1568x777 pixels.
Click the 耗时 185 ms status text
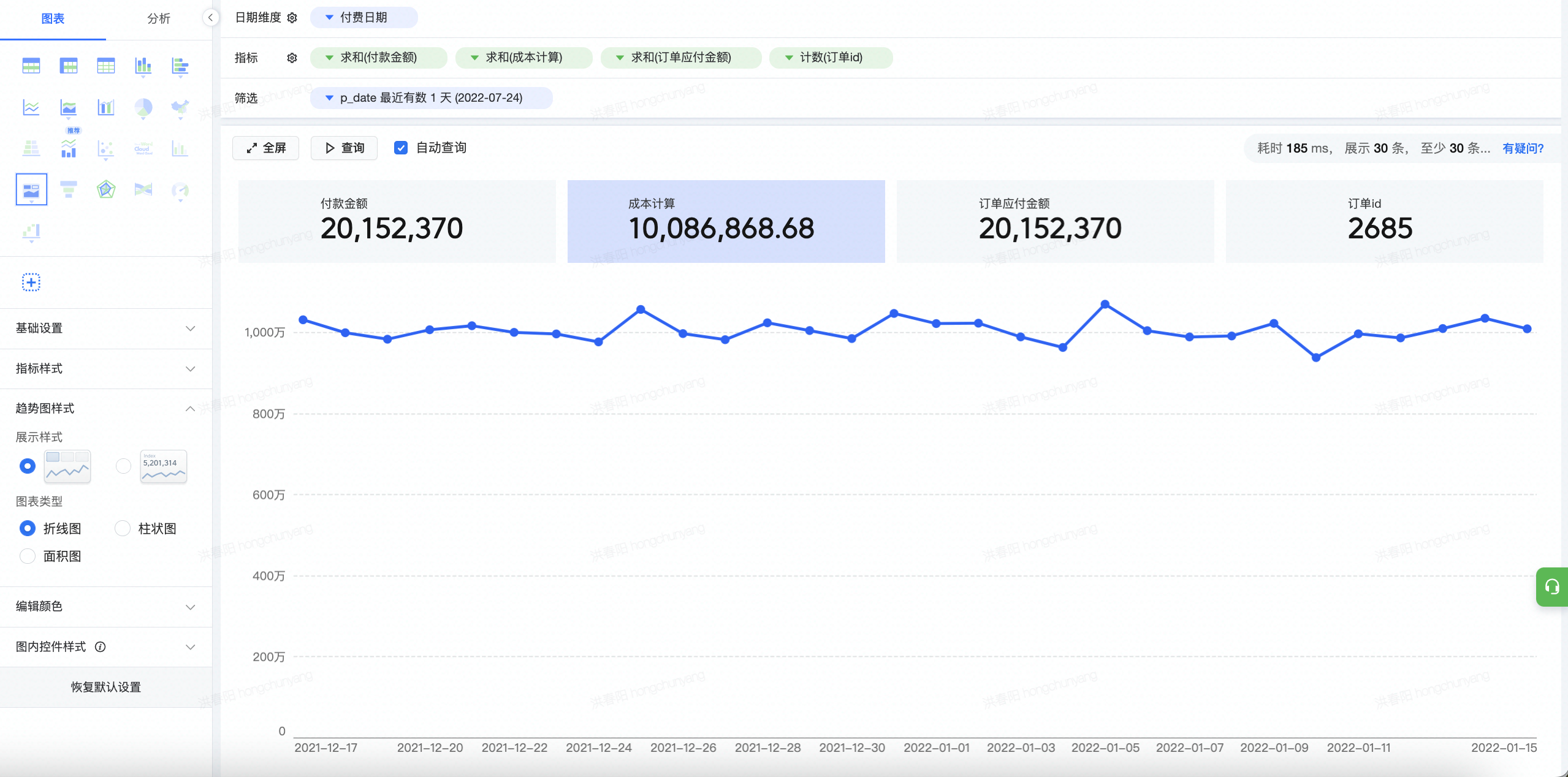pos(1295,148)
